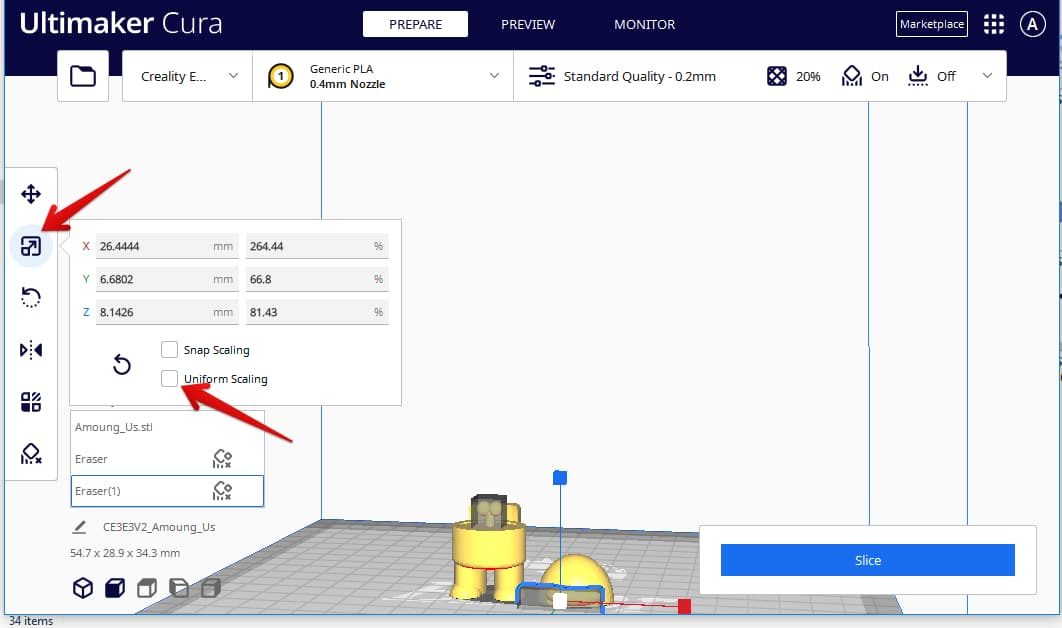Click the red X-axis scale handle
Screen dimensions: 1062x628
click(x=684, y=606)
